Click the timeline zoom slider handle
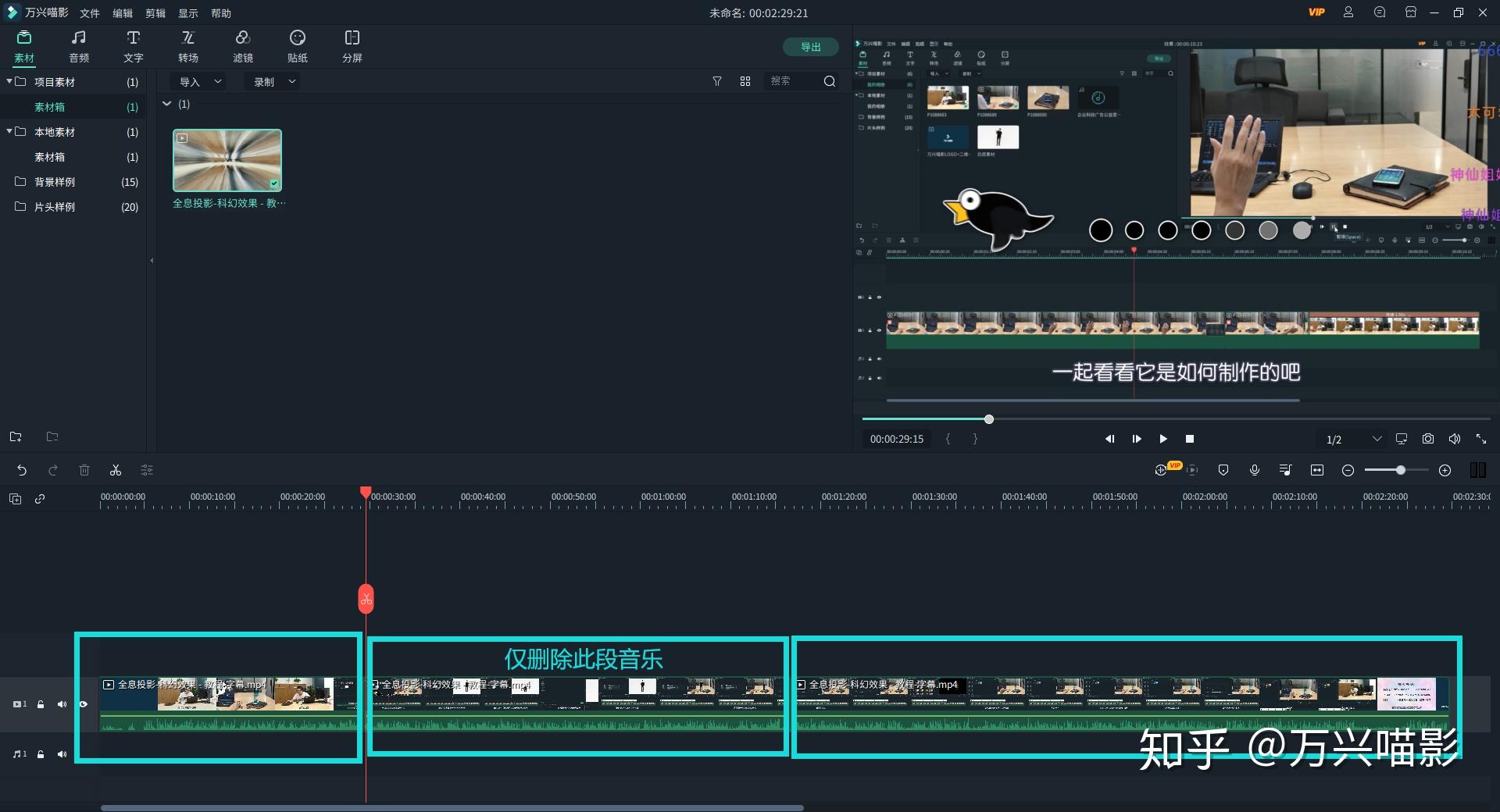The width and height of the screenshot is (1500, 812). pos(1401,470)
